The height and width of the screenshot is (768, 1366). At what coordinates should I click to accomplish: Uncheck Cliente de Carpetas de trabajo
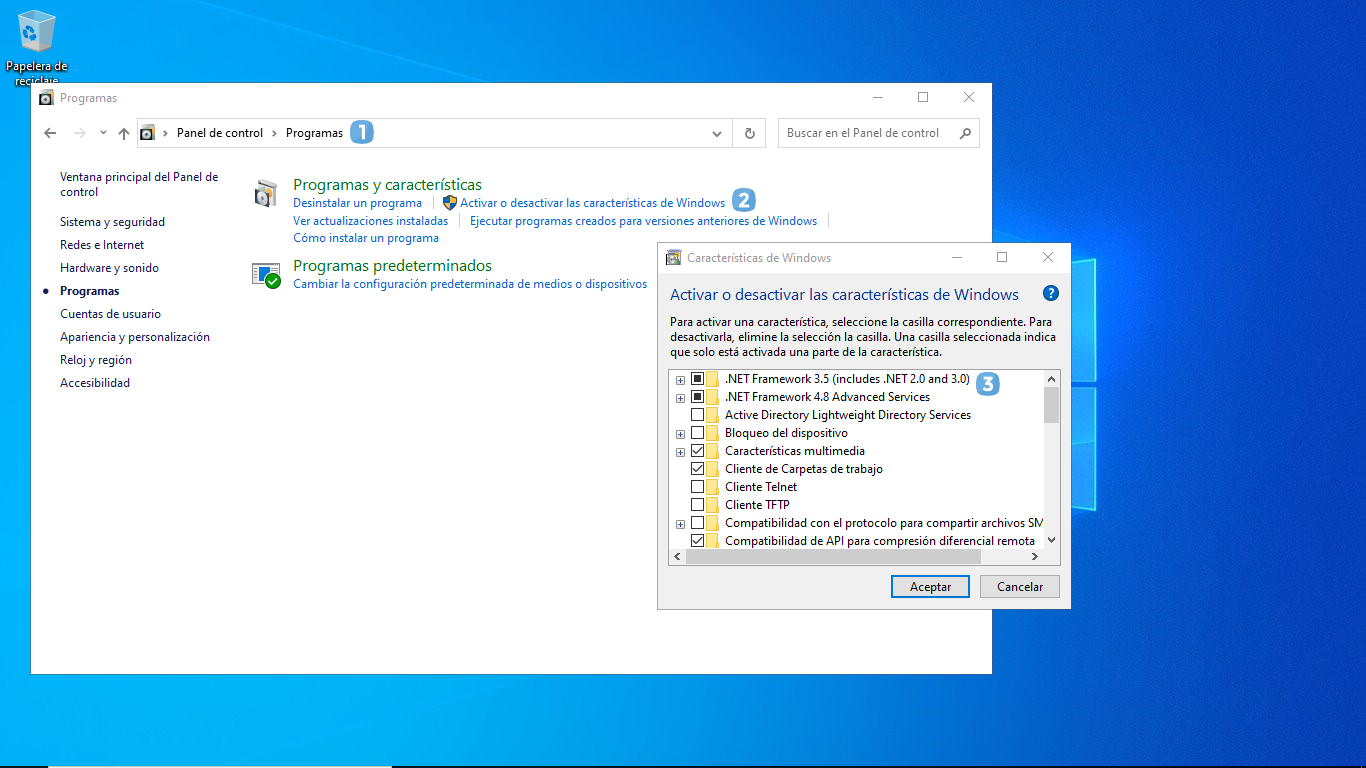coord(697,469)
